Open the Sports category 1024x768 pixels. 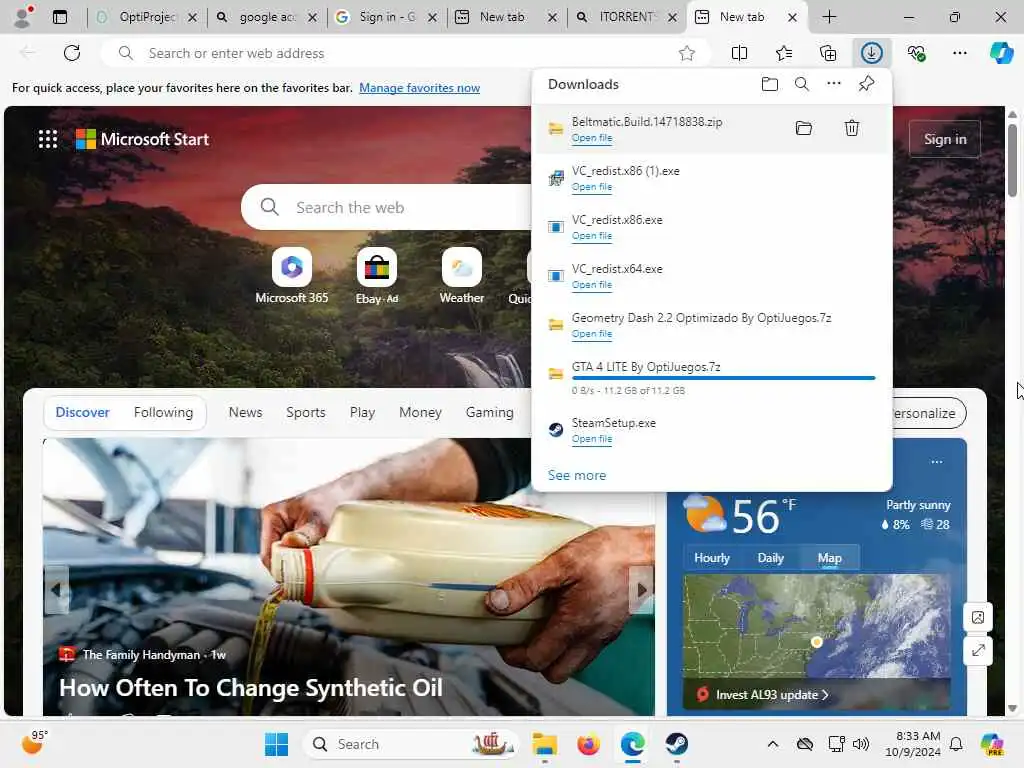306,412
